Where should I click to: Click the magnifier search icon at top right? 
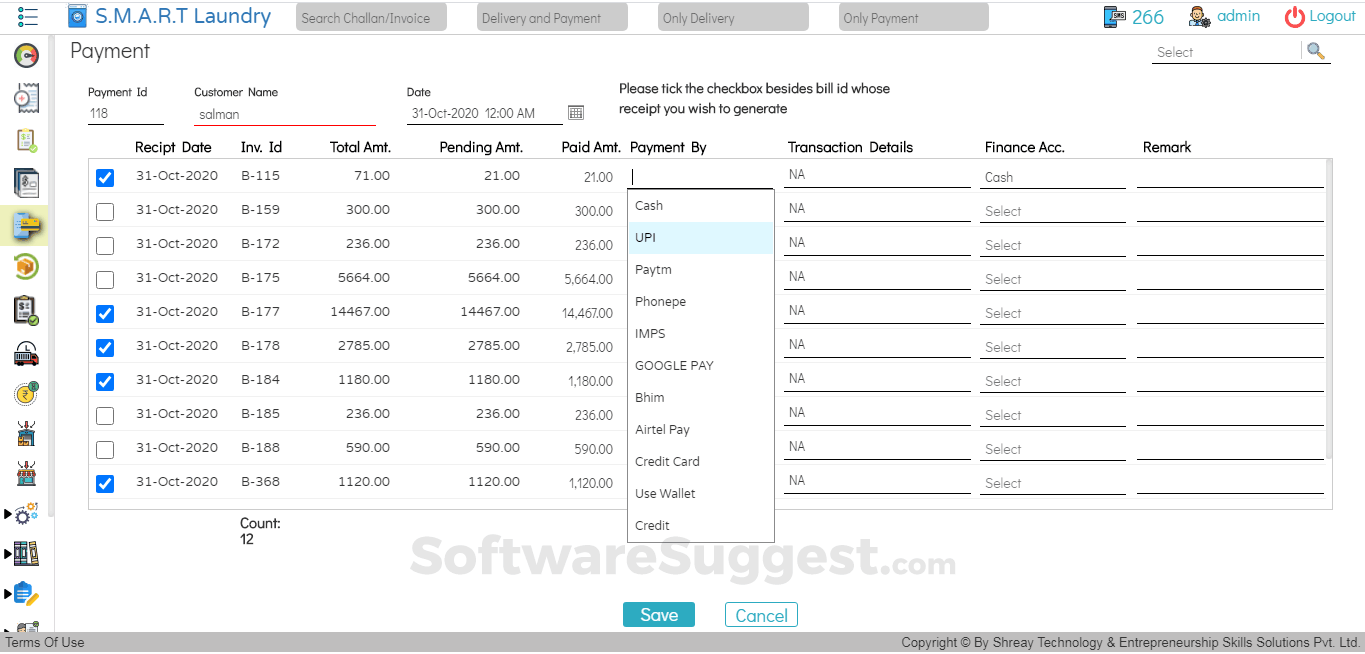pyautogui.click(x=1316, y=51)
